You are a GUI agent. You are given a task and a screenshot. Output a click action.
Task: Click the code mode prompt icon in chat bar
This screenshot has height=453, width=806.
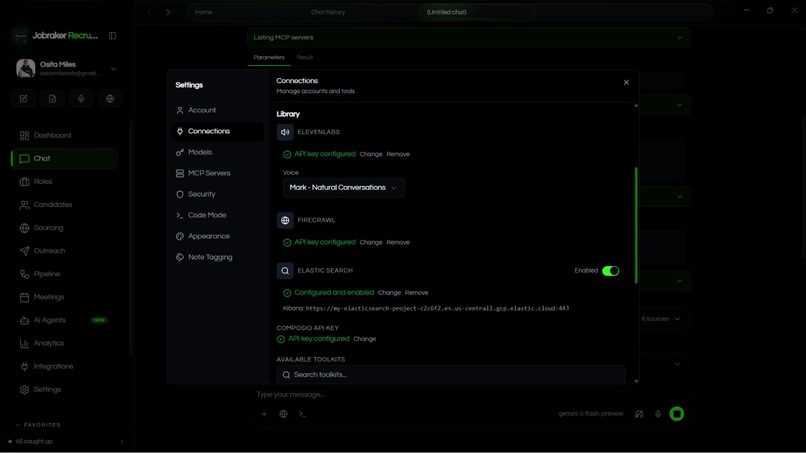[302, 414]
